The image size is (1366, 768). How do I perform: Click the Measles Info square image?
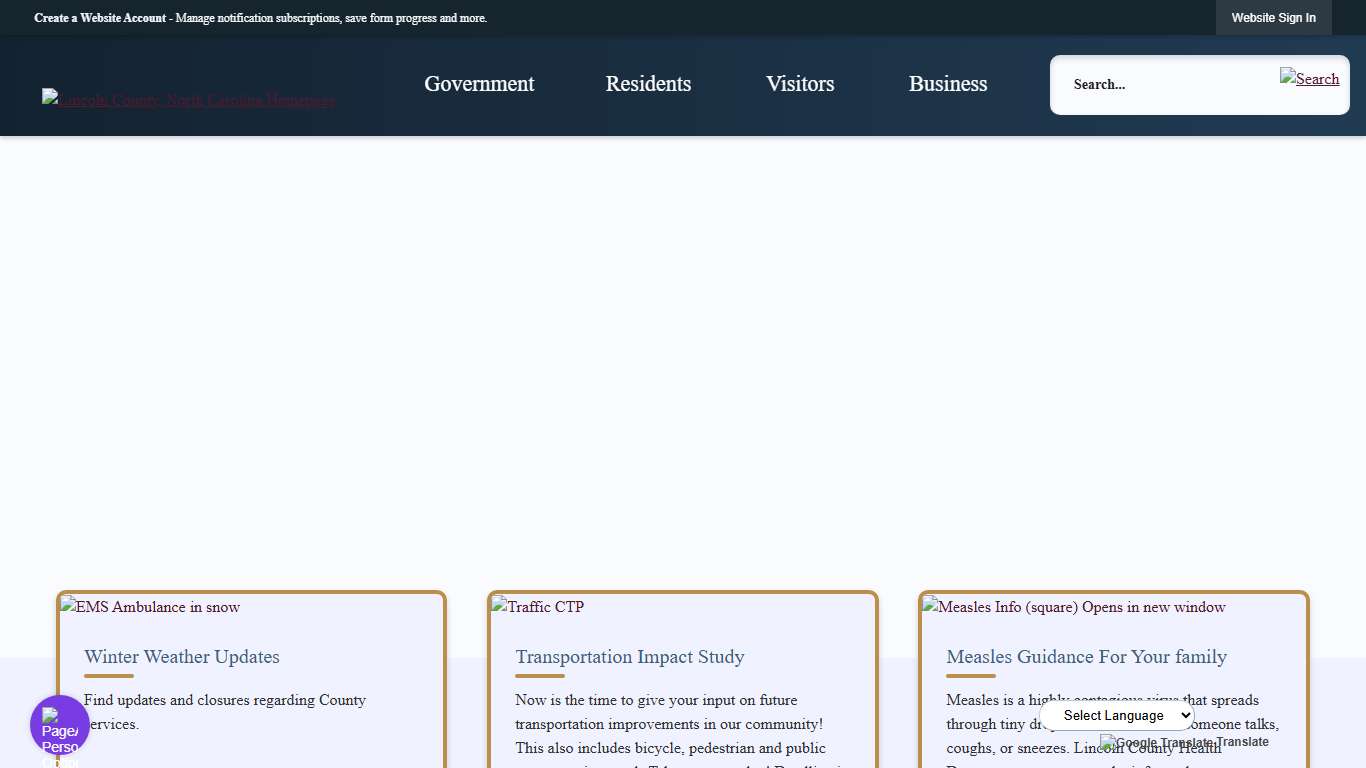(1073, 607)
